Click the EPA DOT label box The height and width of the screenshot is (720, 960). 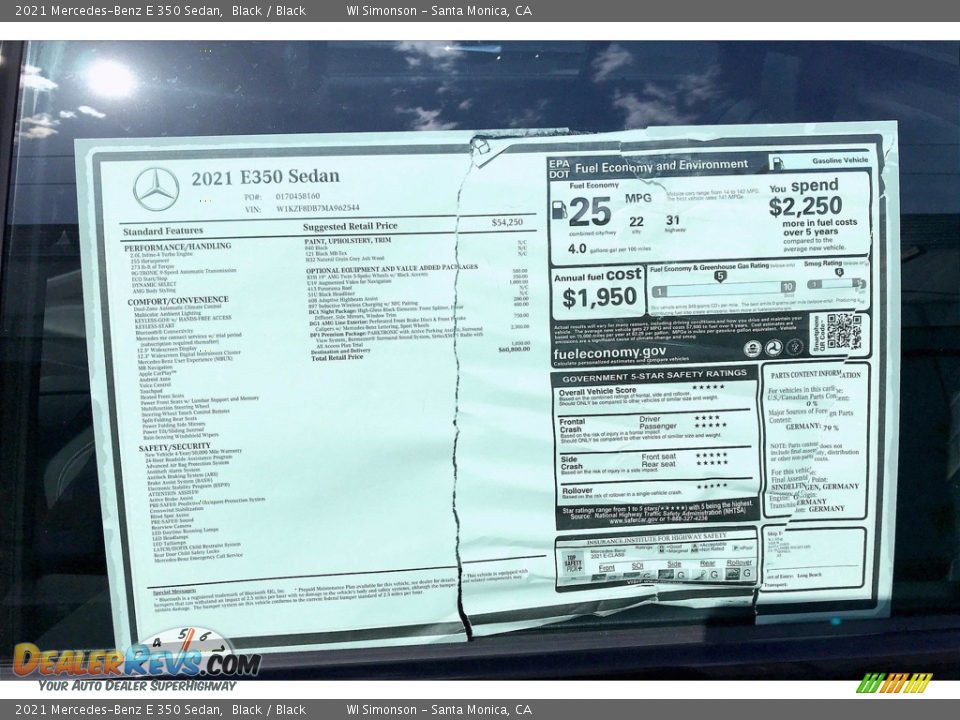click(558, 169)
